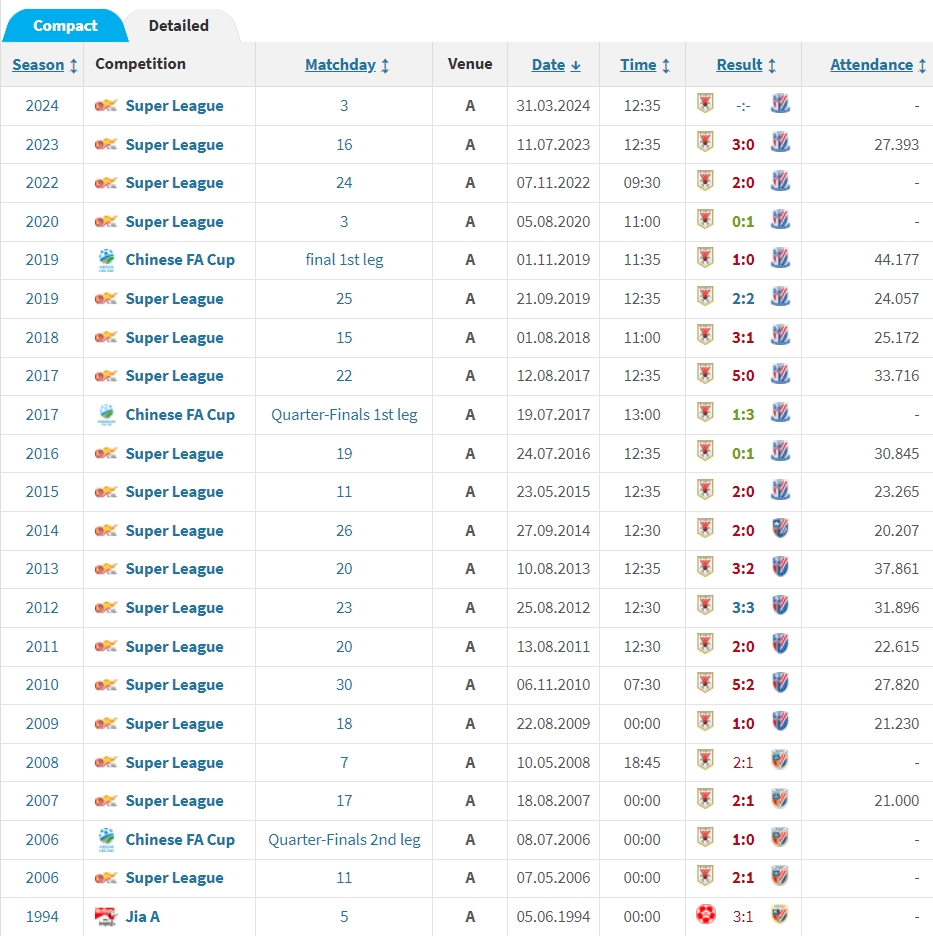Click away team crest for 10.05.2008 match
Image resolution: width=933 pixels, height=936 pixels.
[780, 761]
